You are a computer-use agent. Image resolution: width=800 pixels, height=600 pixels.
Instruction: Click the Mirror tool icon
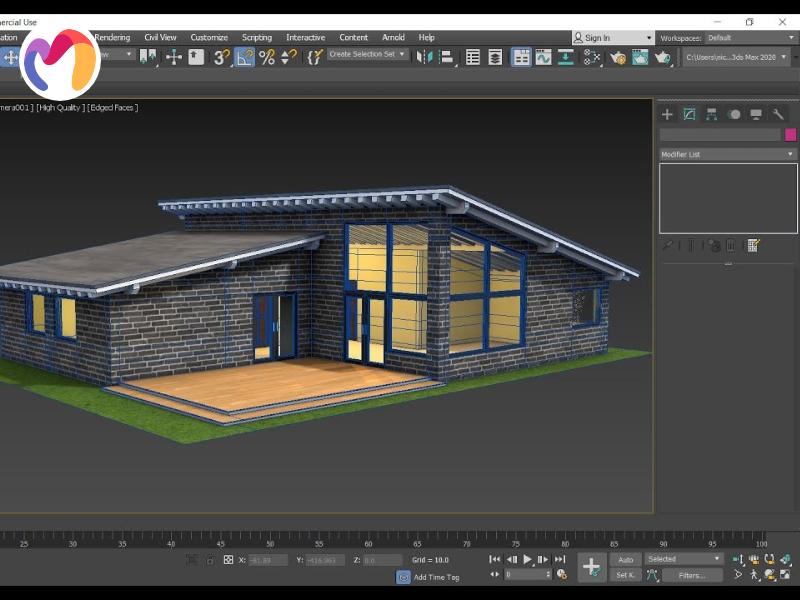(423, 57)
